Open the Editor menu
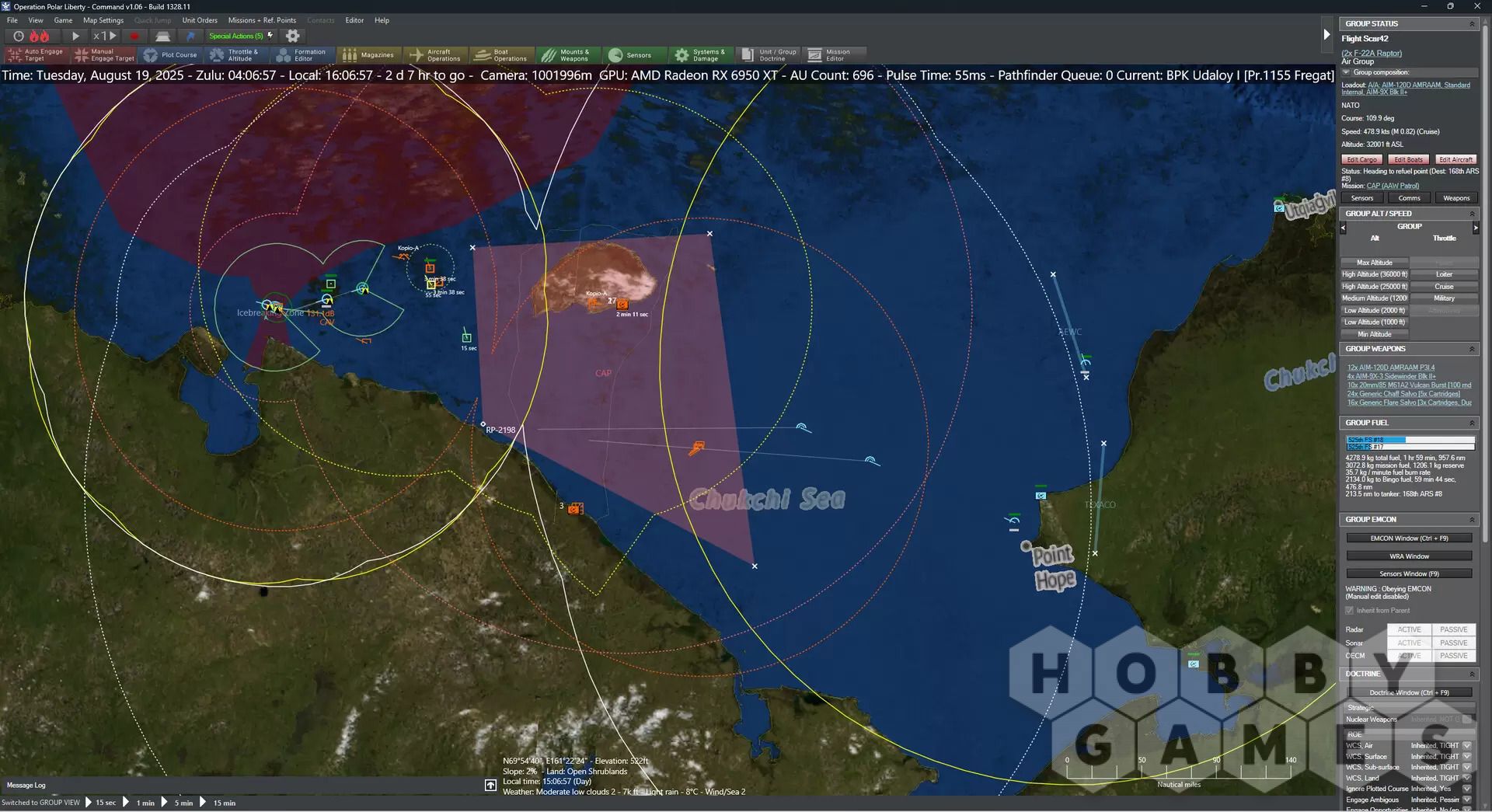This screenshot has width=1492, height=812. pyautogui.click(x=354, y=20)
